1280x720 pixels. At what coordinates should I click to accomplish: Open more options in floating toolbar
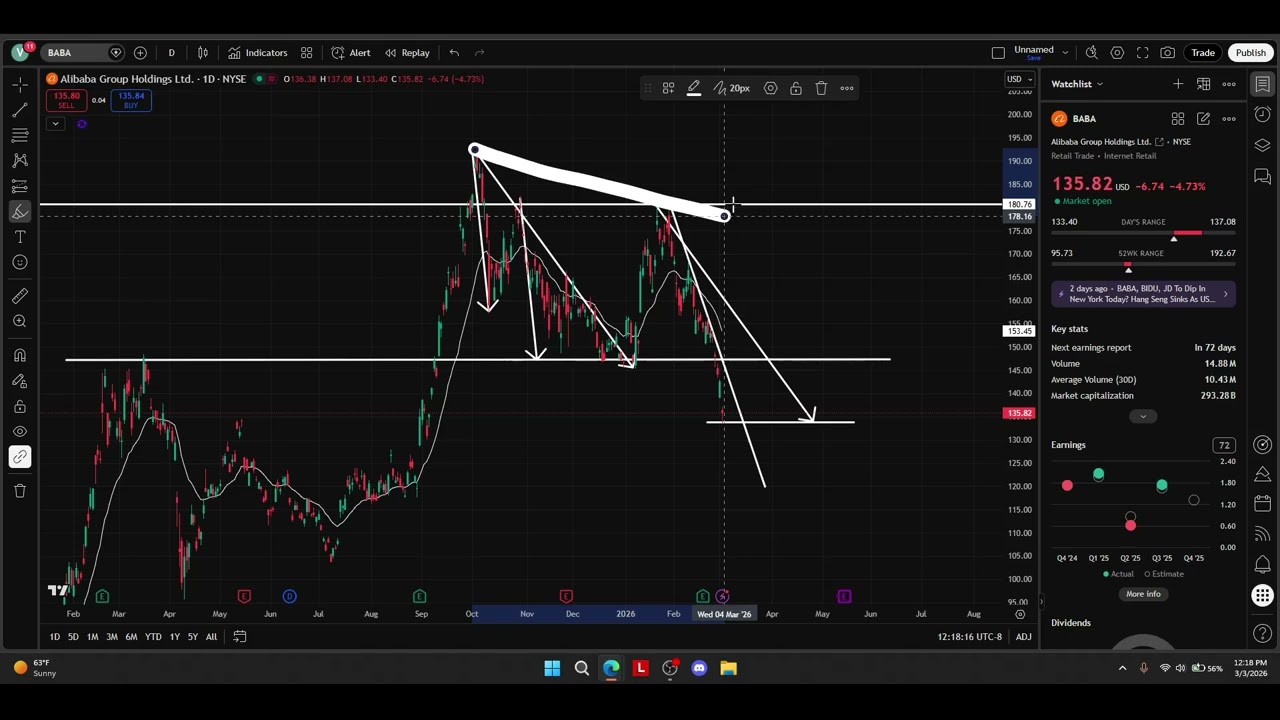[847, 88]
